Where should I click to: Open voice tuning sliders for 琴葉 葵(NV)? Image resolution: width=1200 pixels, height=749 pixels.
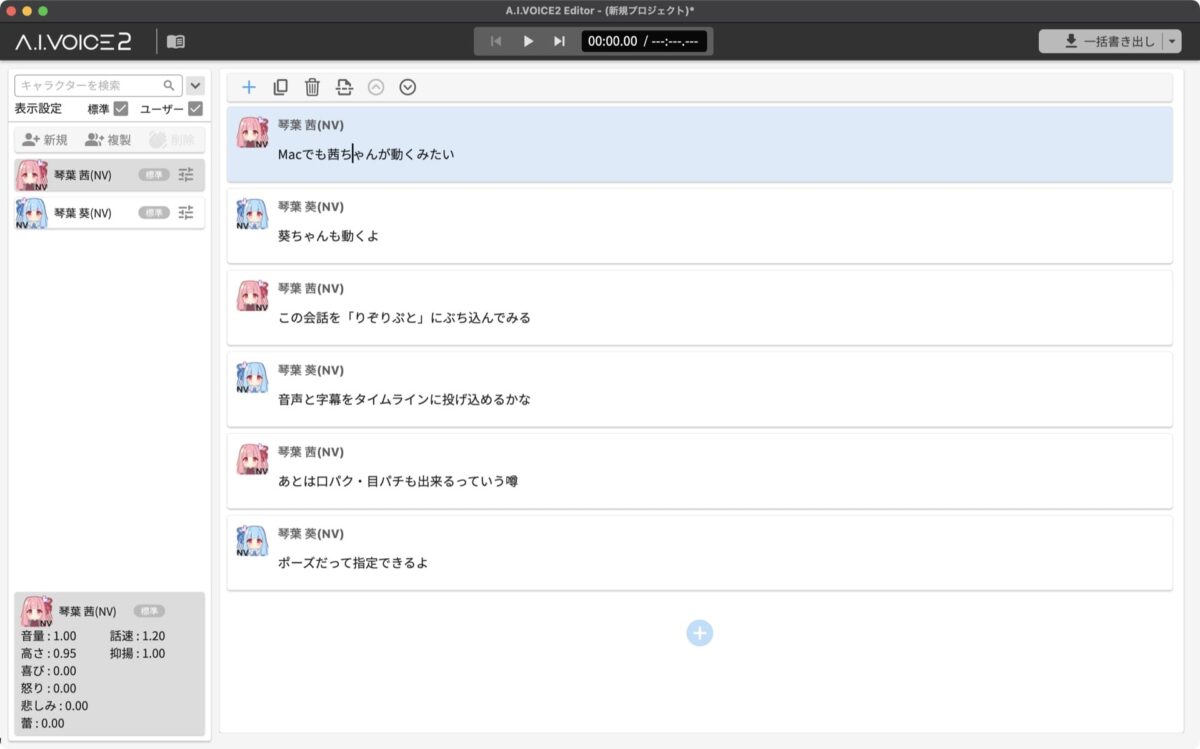[x=186, y=212]
